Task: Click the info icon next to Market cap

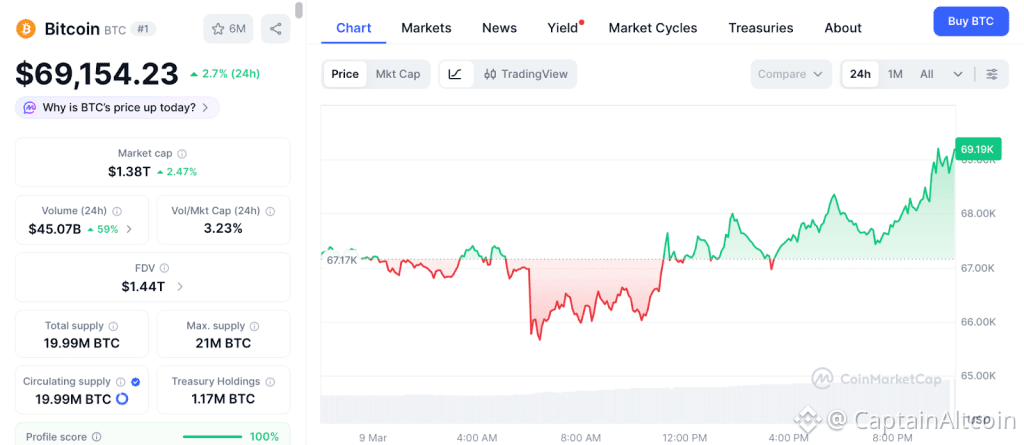Action: 181,154
